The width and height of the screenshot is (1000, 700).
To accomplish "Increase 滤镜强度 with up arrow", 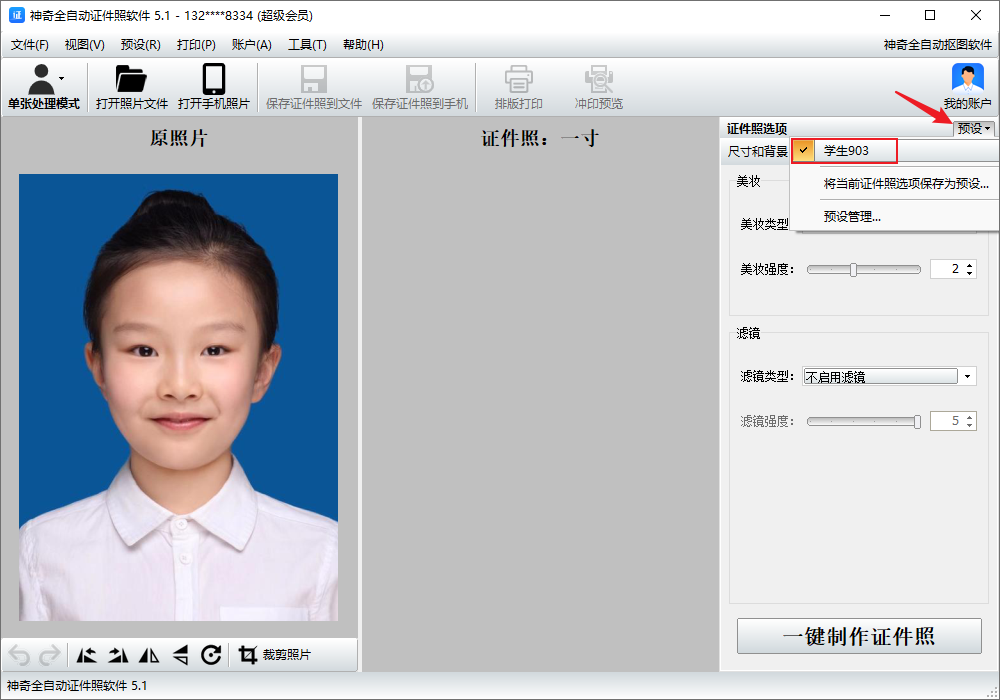I will (969, 417).
